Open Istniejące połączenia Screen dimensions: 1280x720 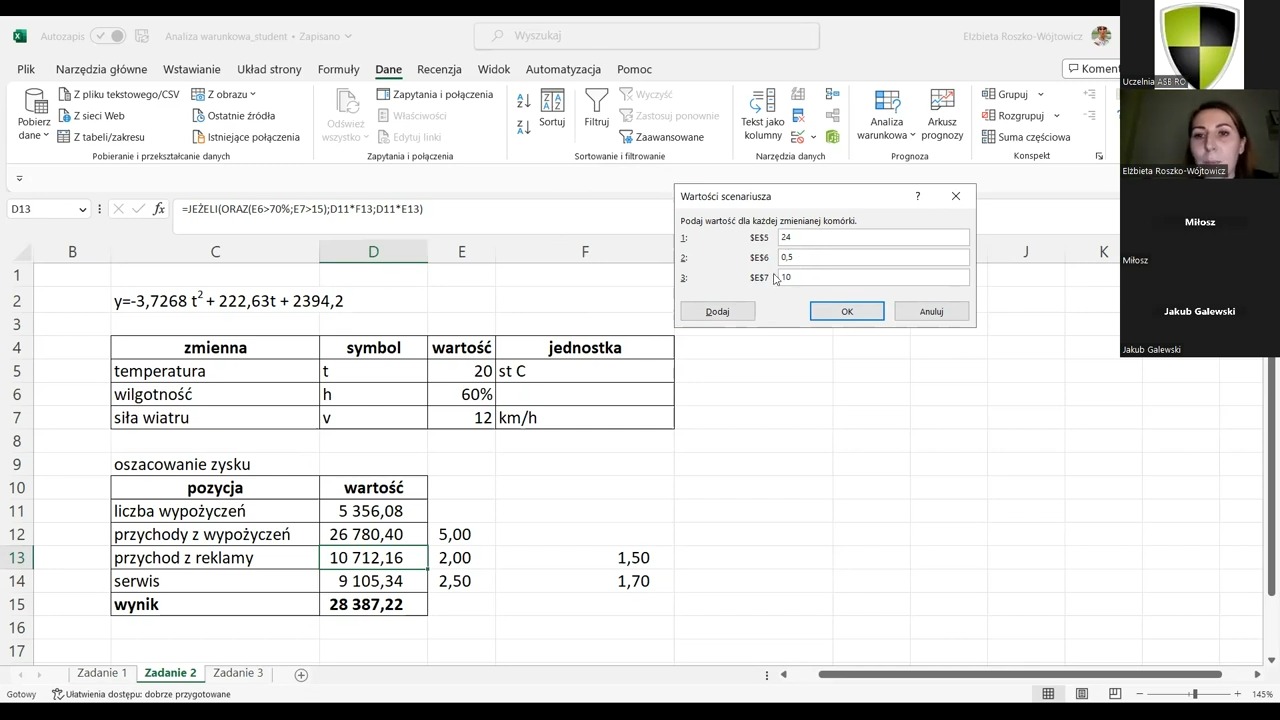coord(245,137)
